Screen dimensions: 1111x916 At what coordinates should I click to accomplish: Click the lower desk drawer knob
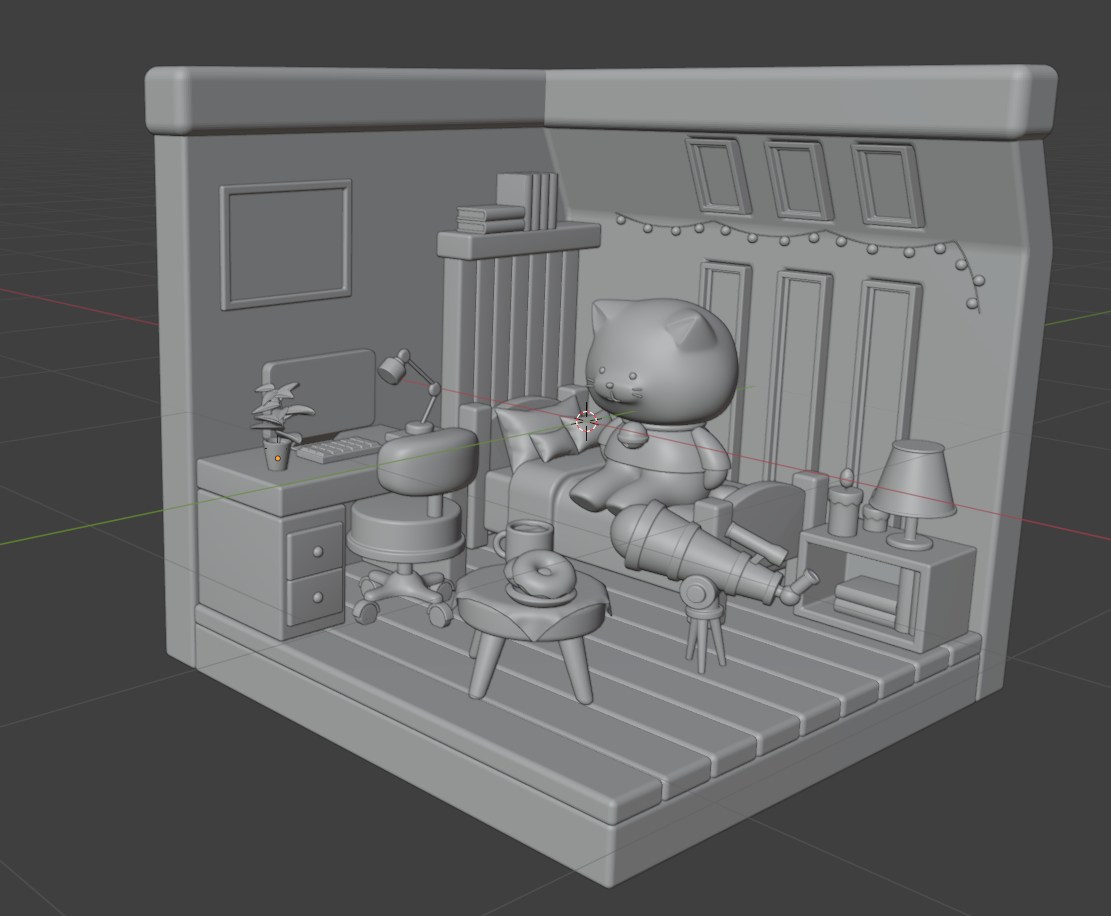click(x=318, y=597)
